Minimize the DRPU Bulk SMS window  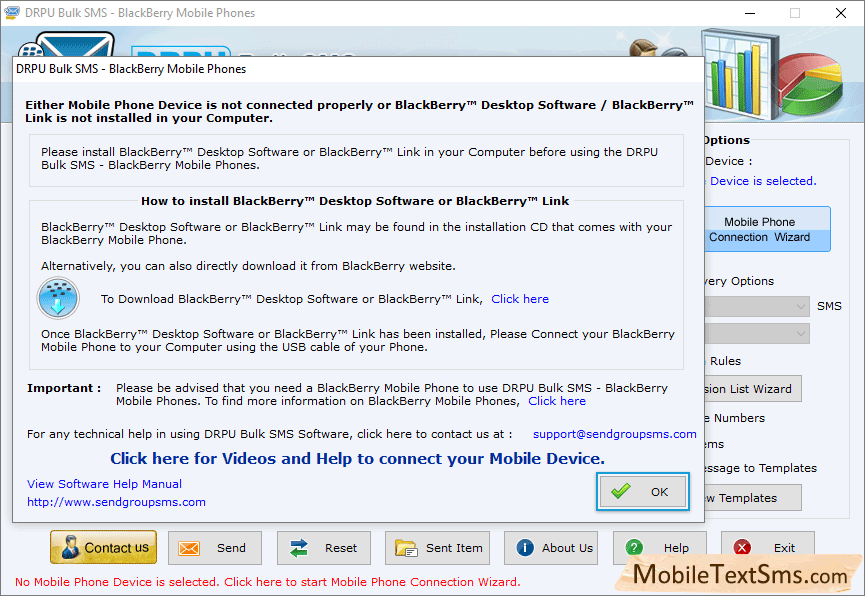[750, 13]
